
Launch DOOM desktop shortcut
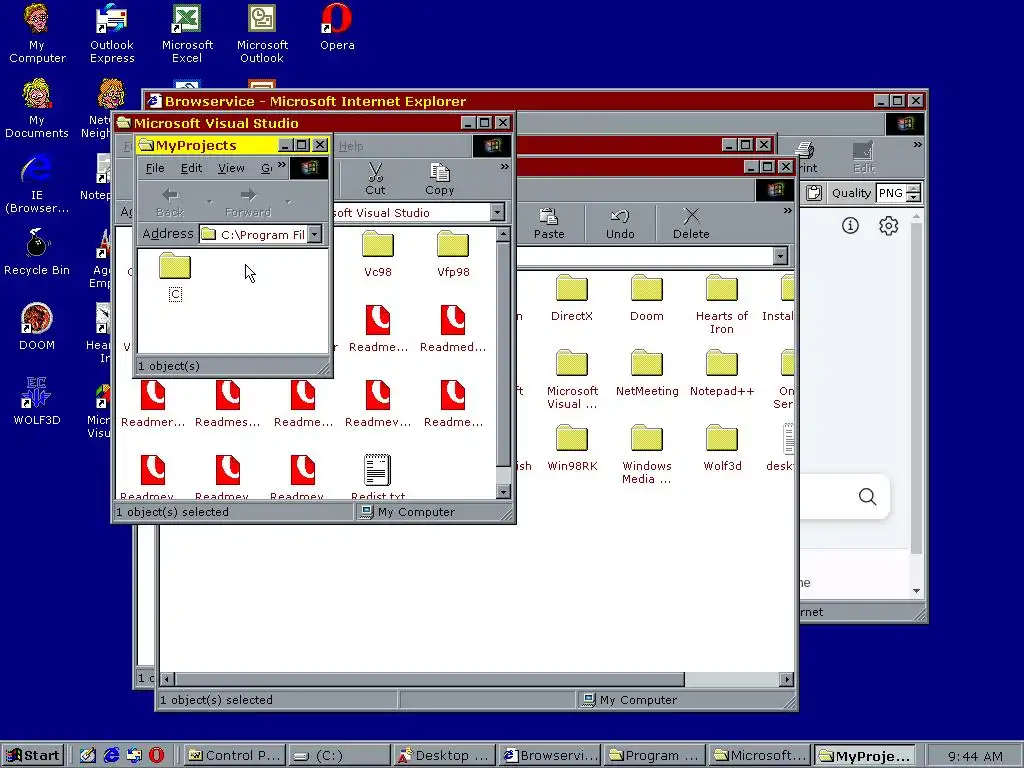coord(37,327)
